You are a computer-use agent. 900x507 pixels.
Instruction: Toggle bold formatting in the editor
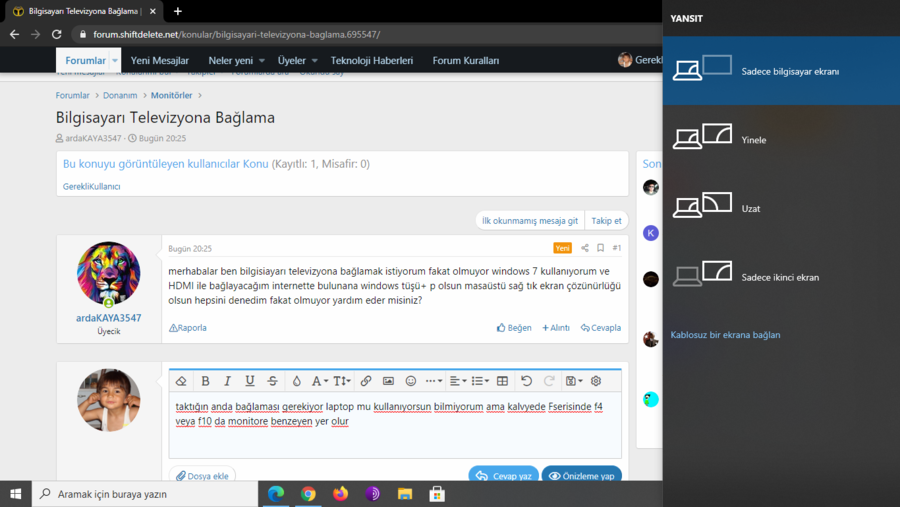point(205,381)
